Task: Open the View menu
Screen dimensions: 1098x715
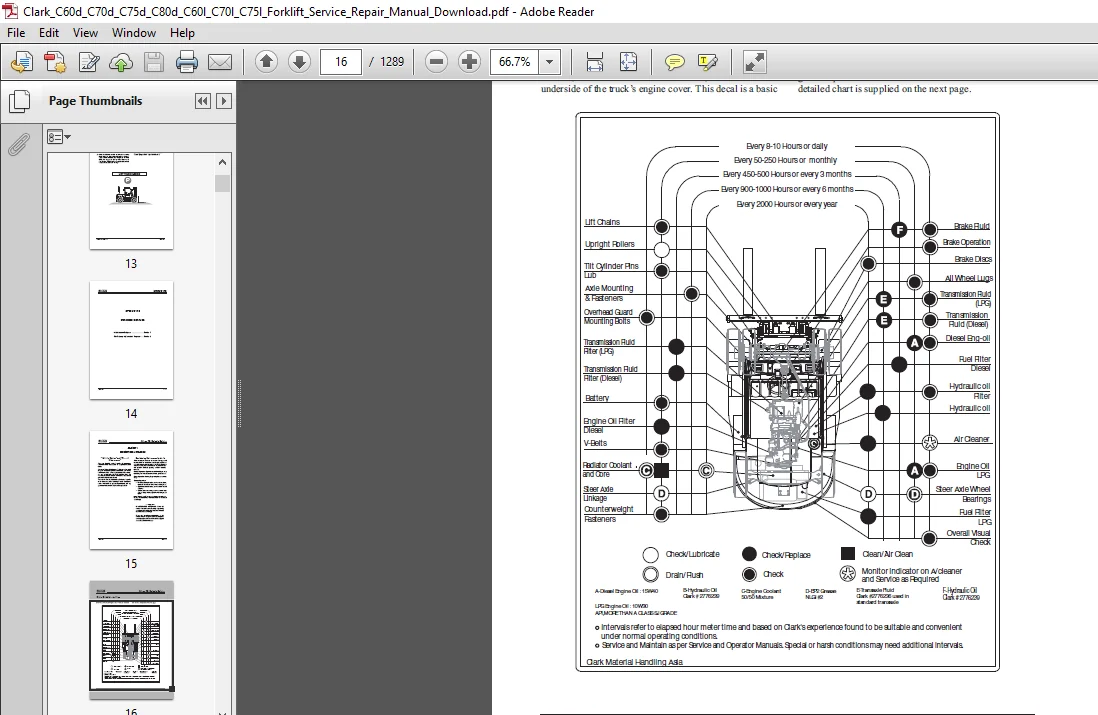Action: 85,33
